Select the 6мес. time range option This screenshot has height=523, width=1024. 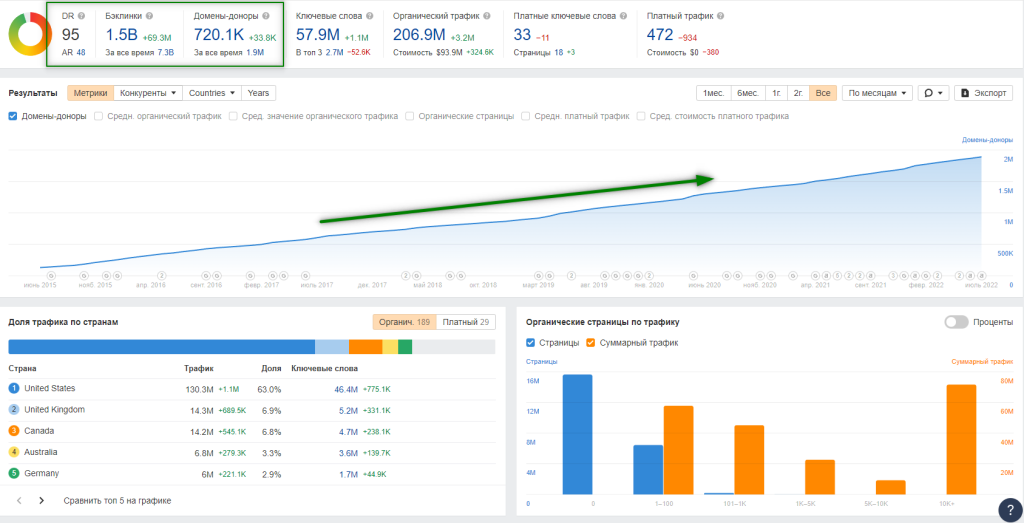[746, 93]
